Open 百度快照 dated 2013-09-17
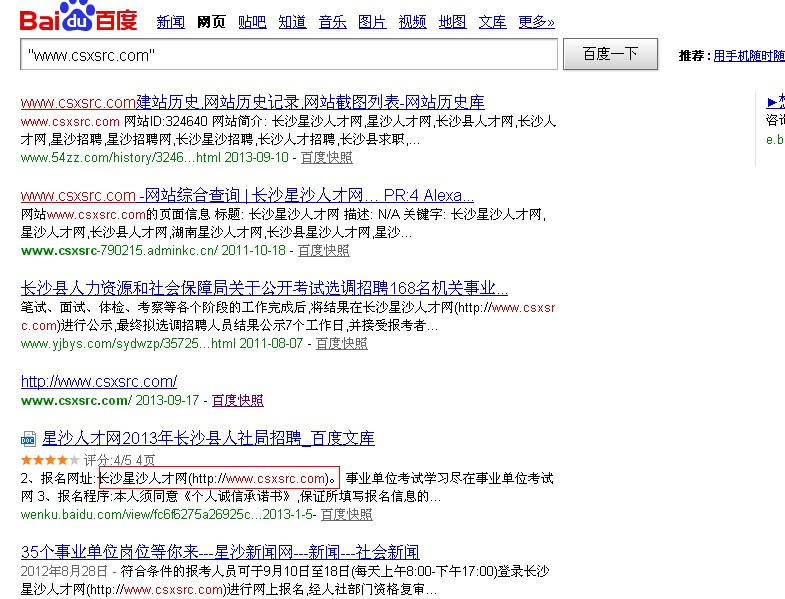This screenshot has height=599, width=785. tap(237, 401)
